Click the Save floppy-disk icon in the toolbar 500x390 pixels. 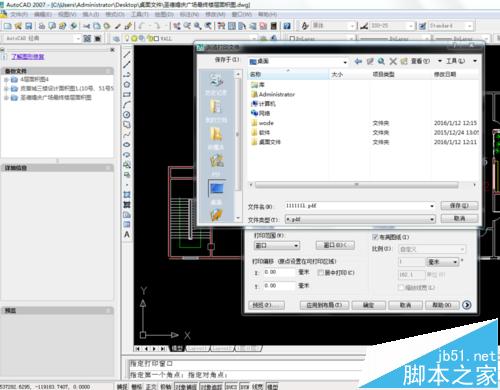click(29, 26)
